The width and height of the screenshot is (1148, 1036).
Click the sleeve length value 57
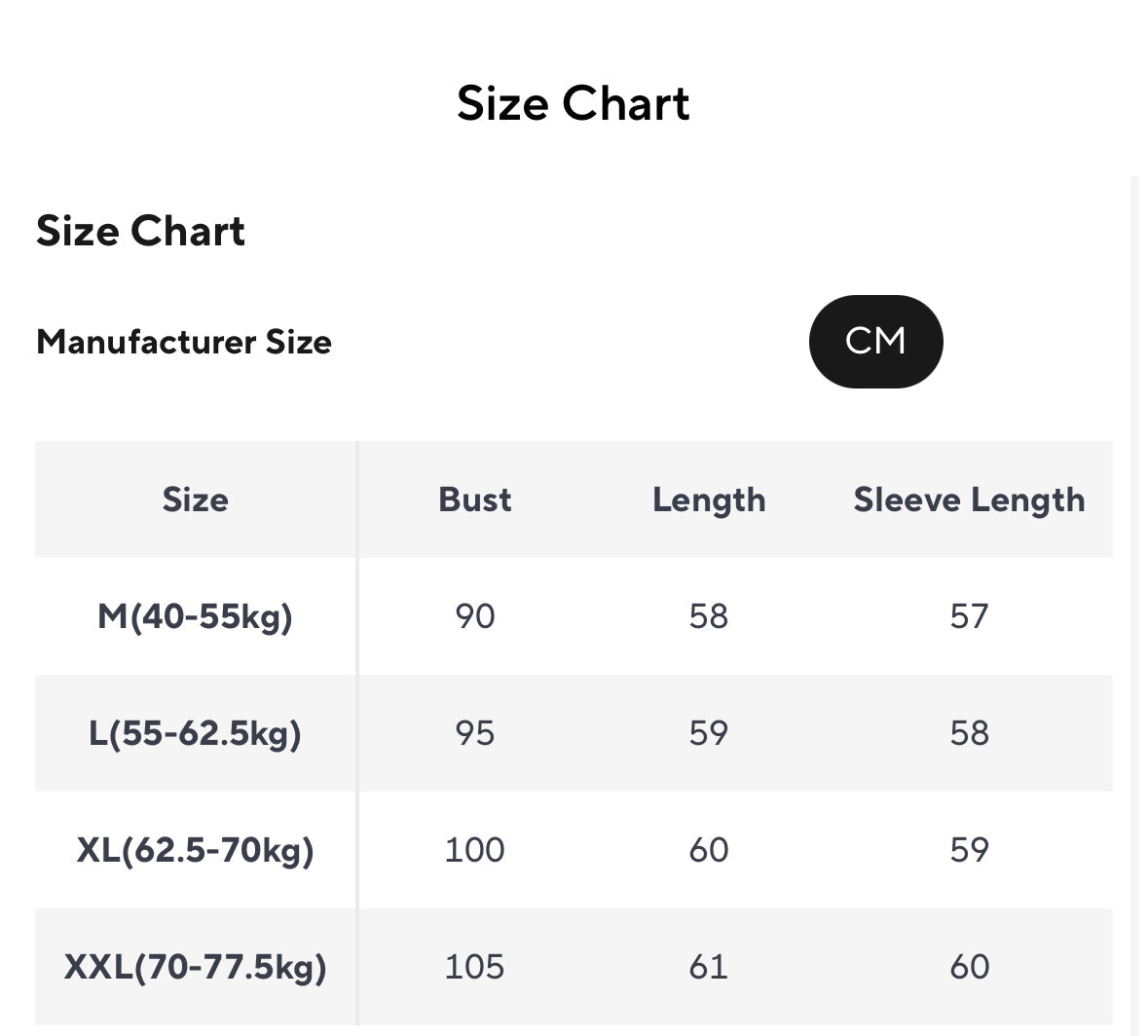coord(969,616)
